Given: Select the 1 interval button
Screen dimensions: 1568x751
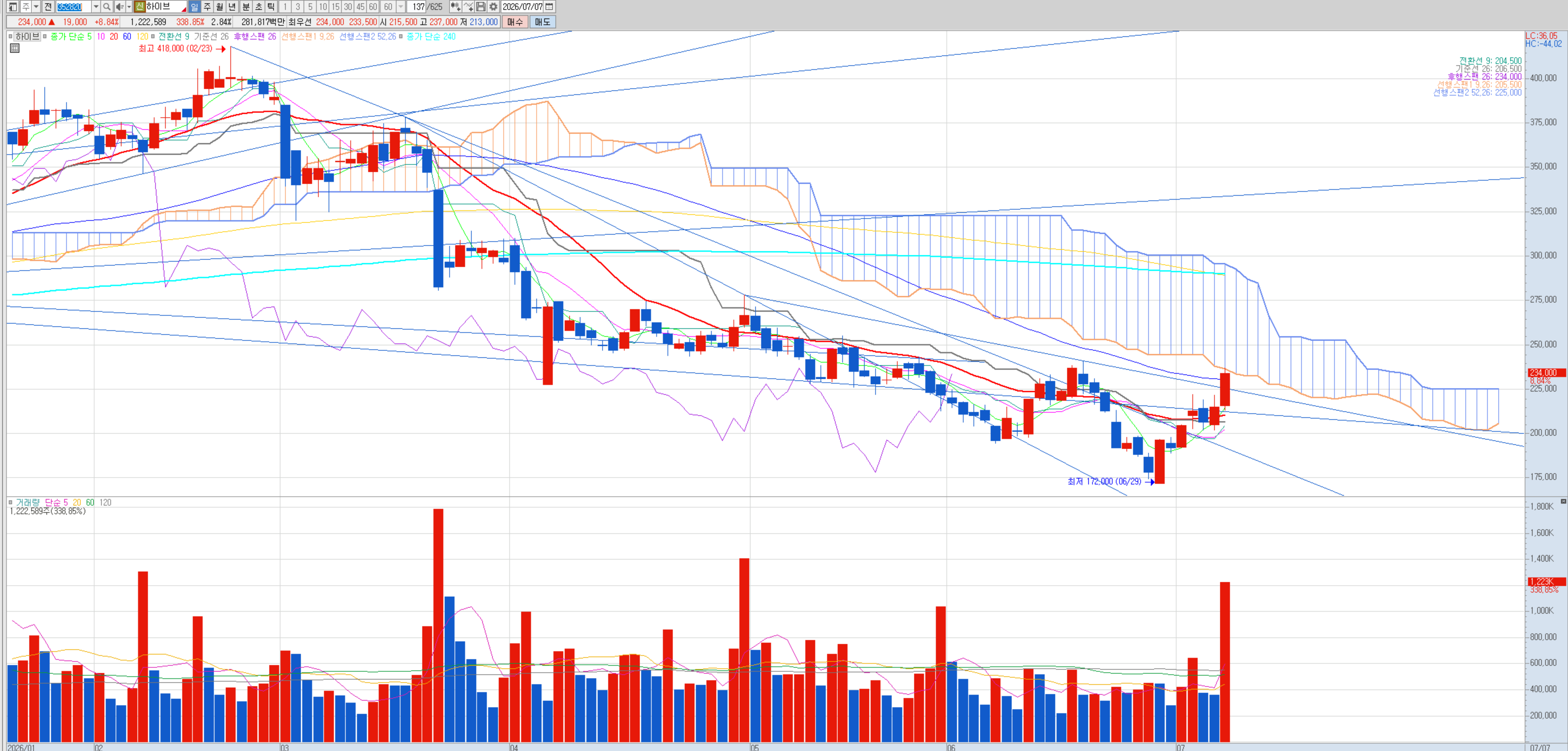Looking at the screenshot, I should (285, 7).
